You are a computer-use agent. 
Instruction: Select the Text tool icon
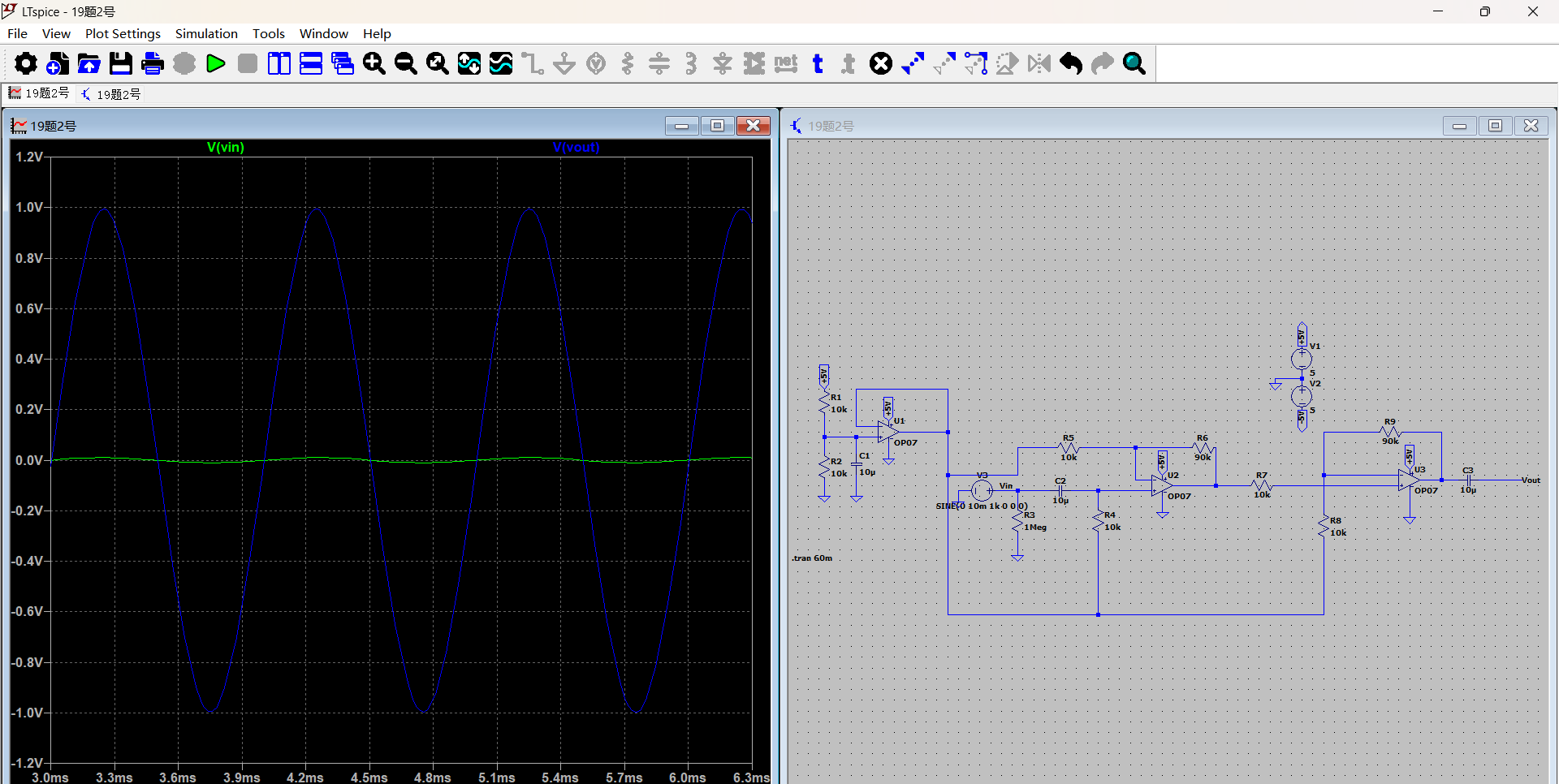818,63
